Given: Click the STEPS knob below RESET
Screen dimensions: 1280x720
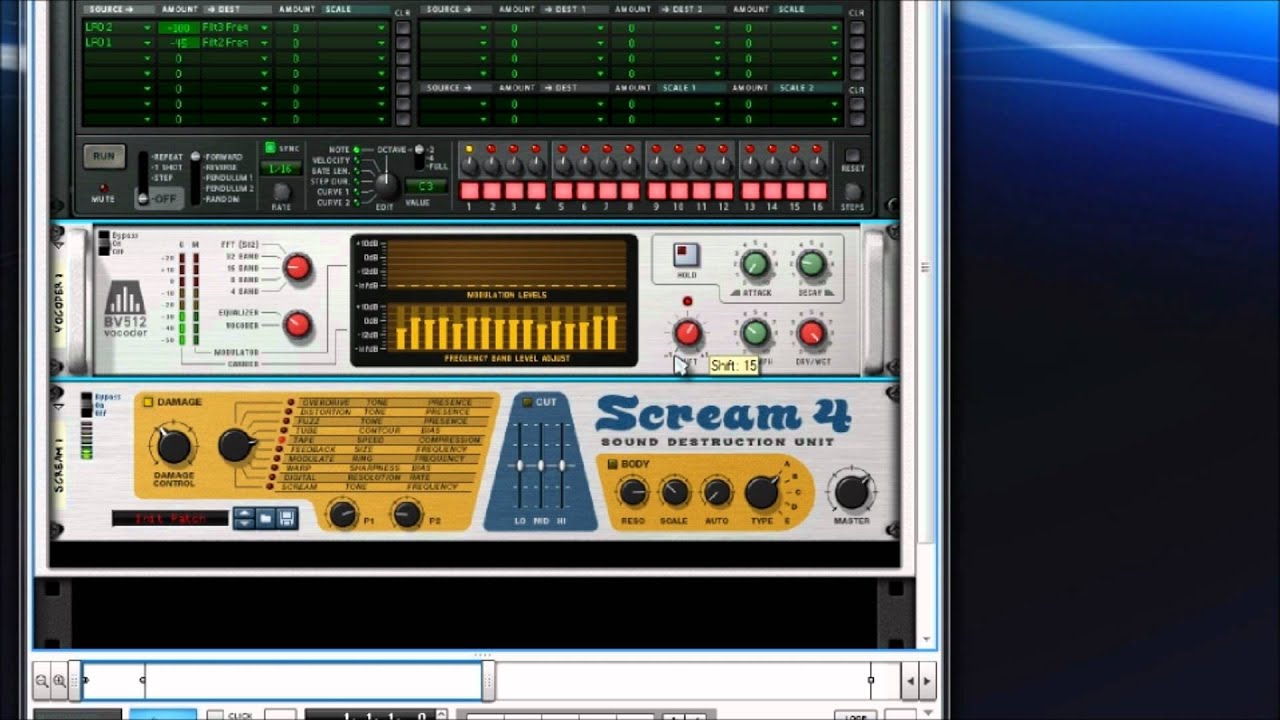Looking at the screenshot, I should point(853,192).
